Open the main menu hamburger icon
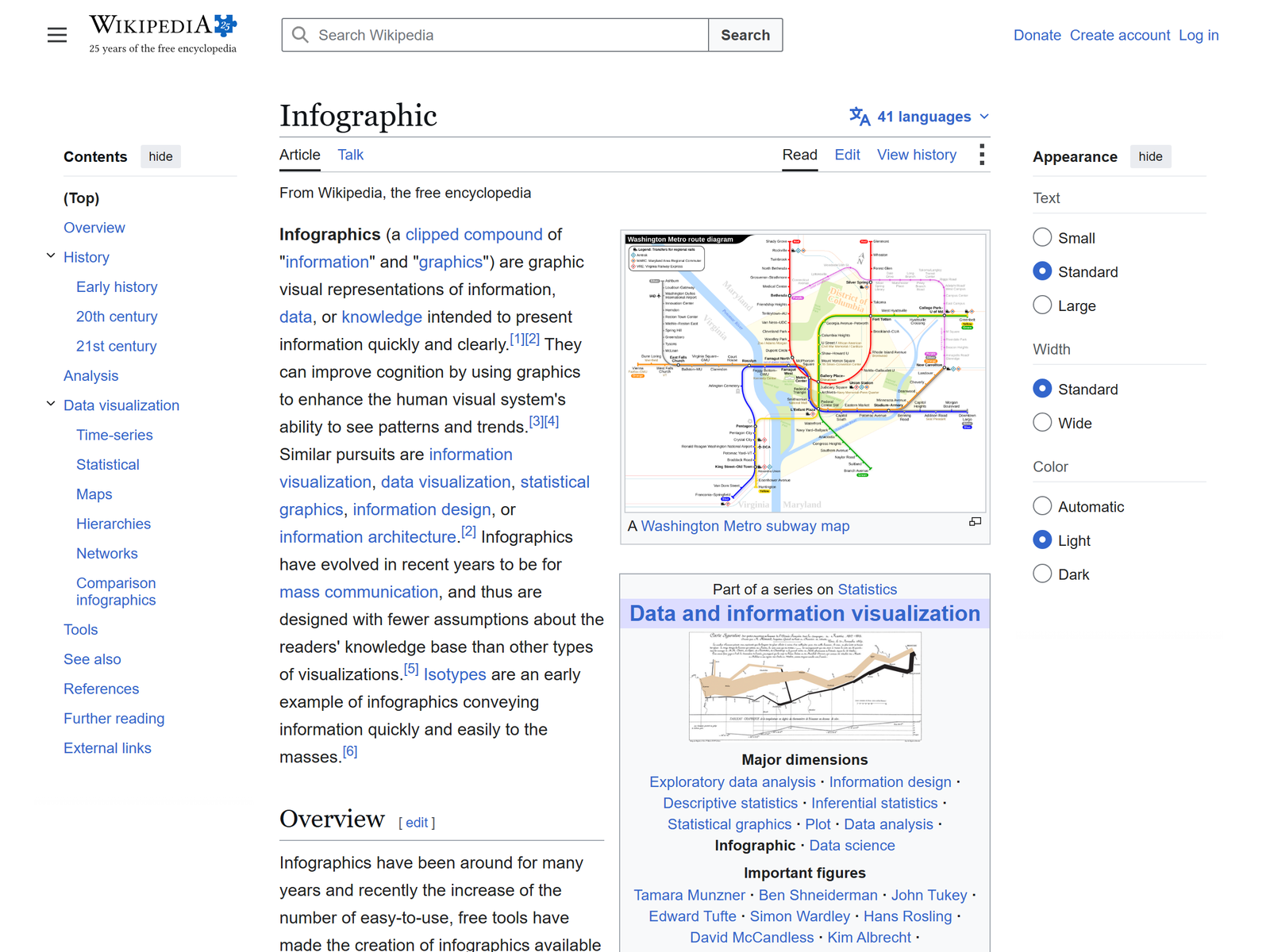This screenshot has height=952, width=1270. coord(57,35)
